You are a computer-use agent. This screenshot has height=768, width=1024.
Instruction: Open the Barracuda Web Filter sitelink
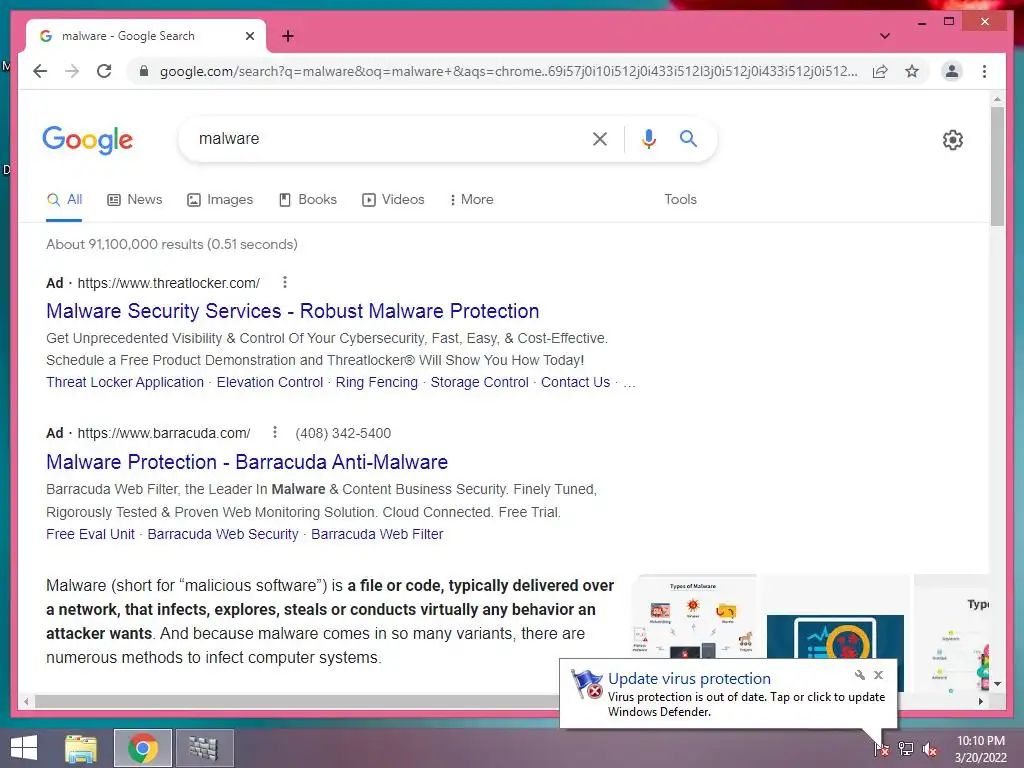[x=377, y=534]
